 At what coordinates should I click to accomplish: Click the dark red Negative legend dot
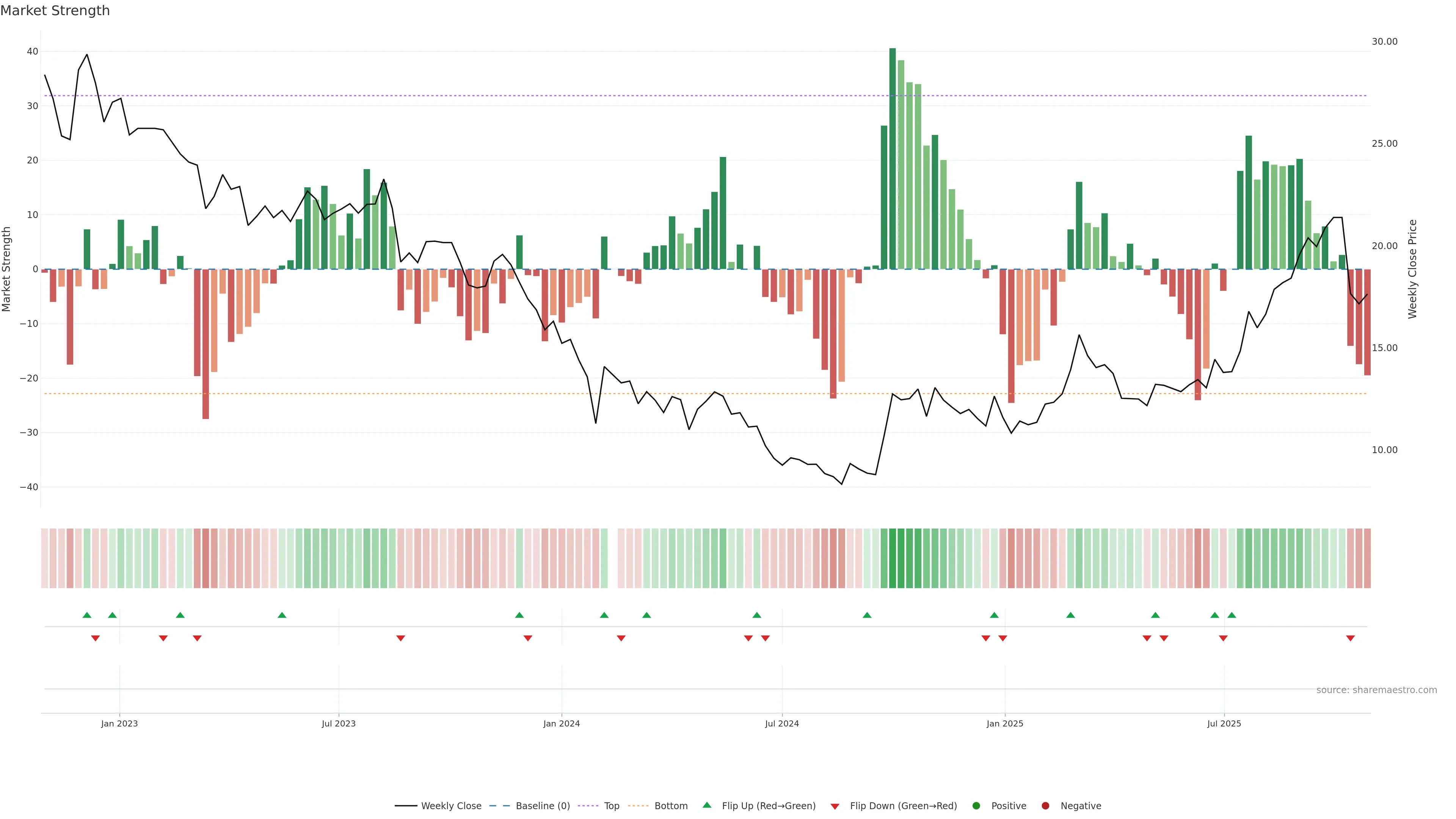[x=1045, y=805]
